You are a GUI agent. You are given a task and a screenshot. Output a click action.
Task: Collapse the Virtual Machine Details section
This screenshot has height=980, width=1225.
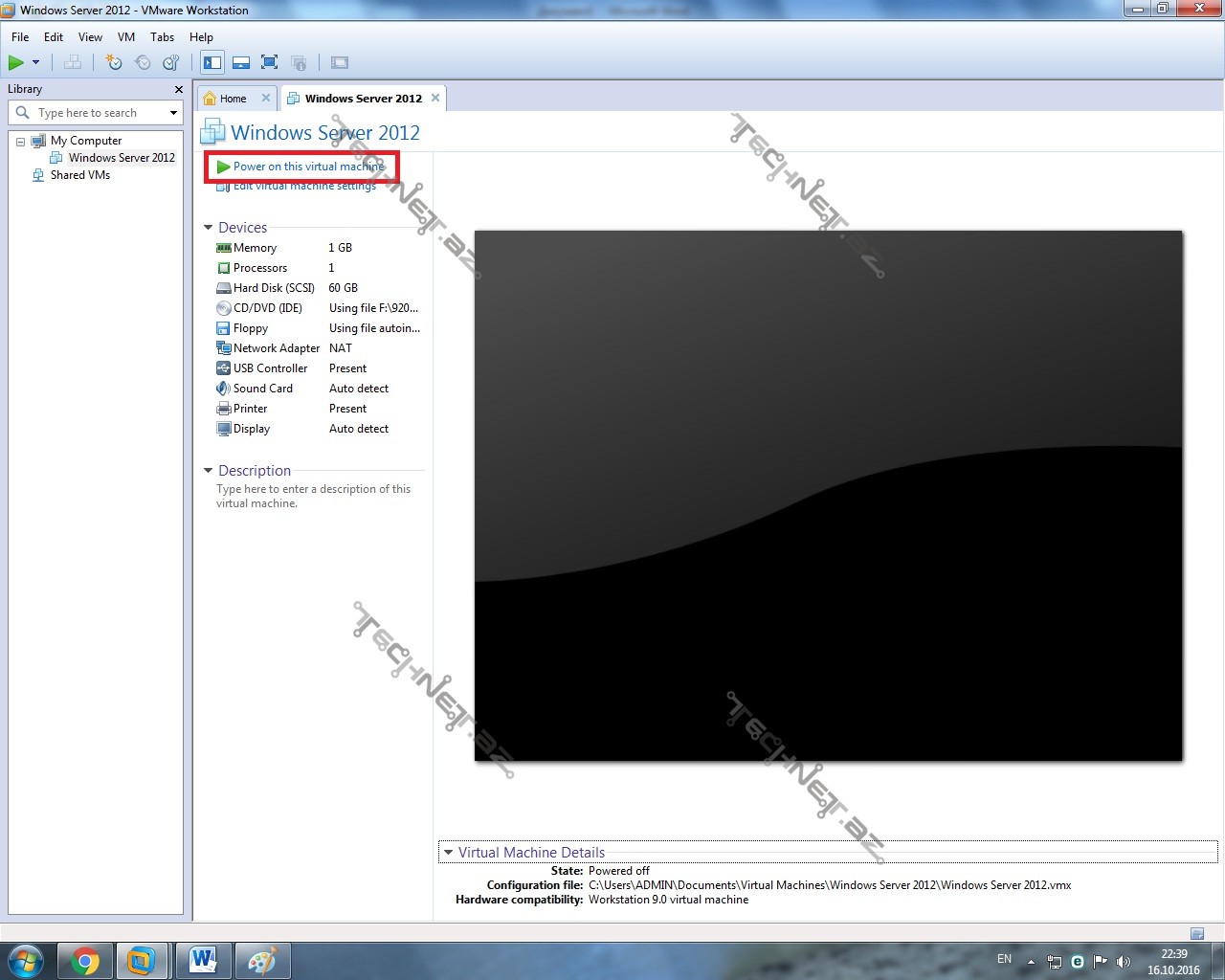point(448,853)
